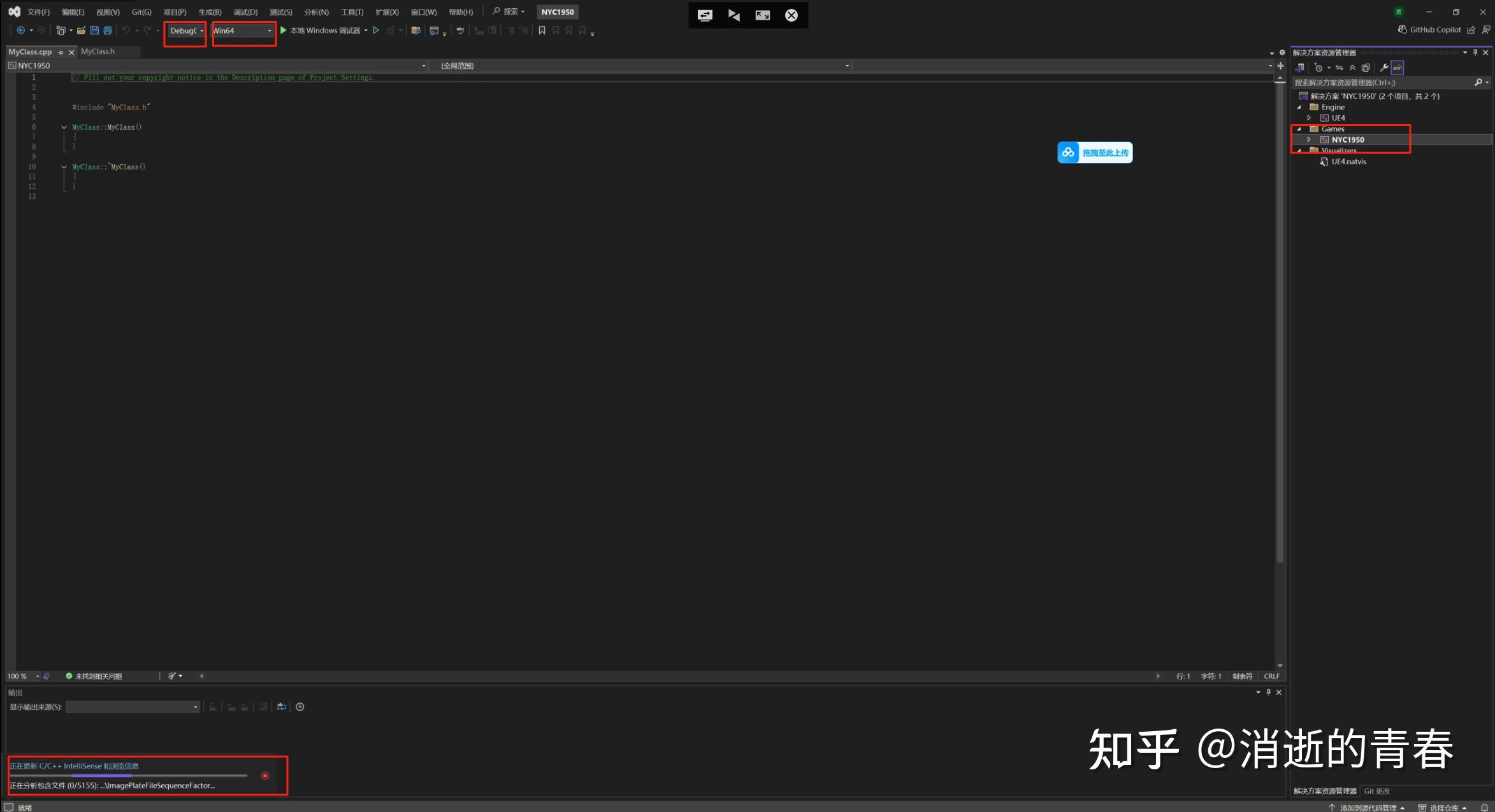Click the Undo icon on the toolbar
This screenshot has height=812, width=1495.
click(126, 30)
